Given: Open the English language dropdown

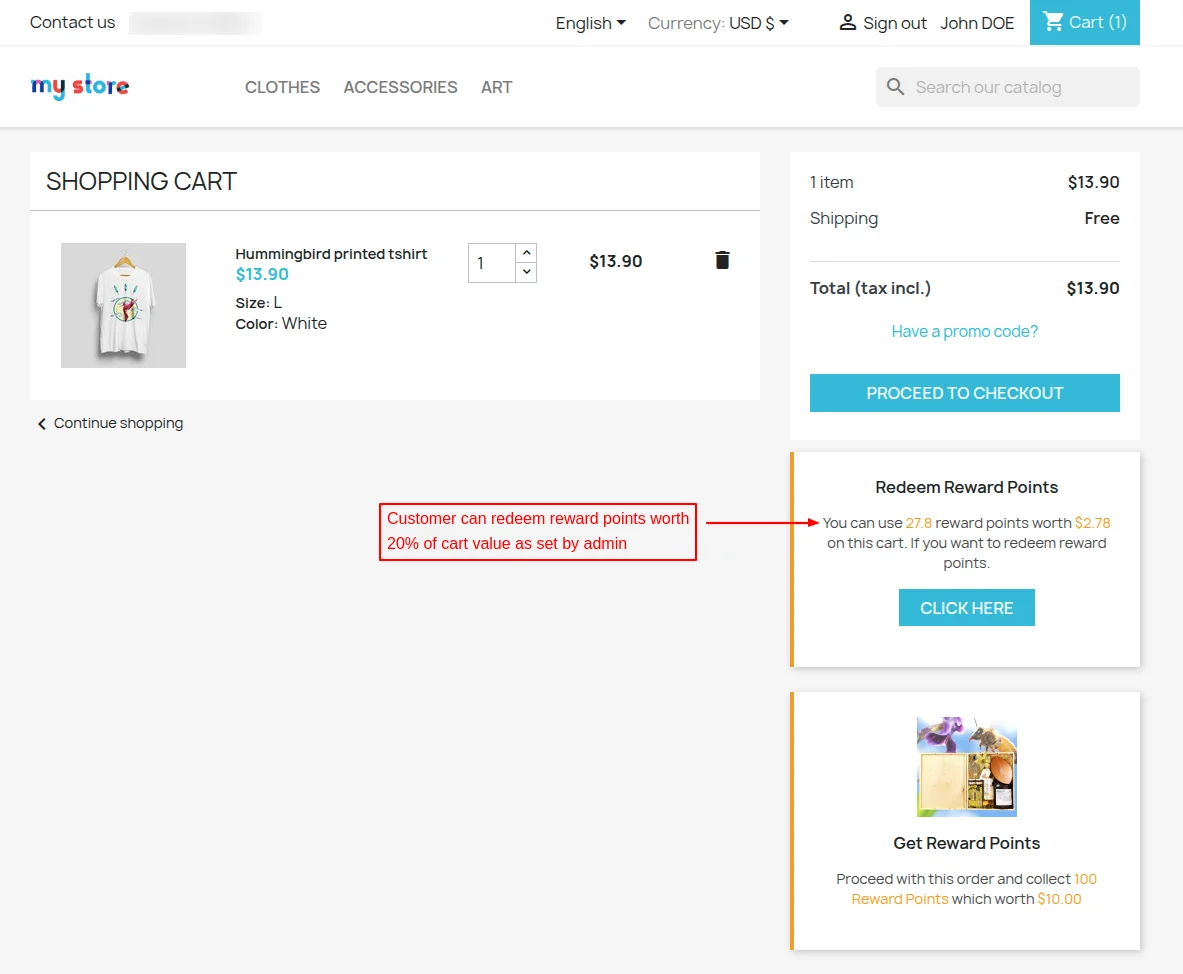Looking at the screenshot, I should pos(589,22).
